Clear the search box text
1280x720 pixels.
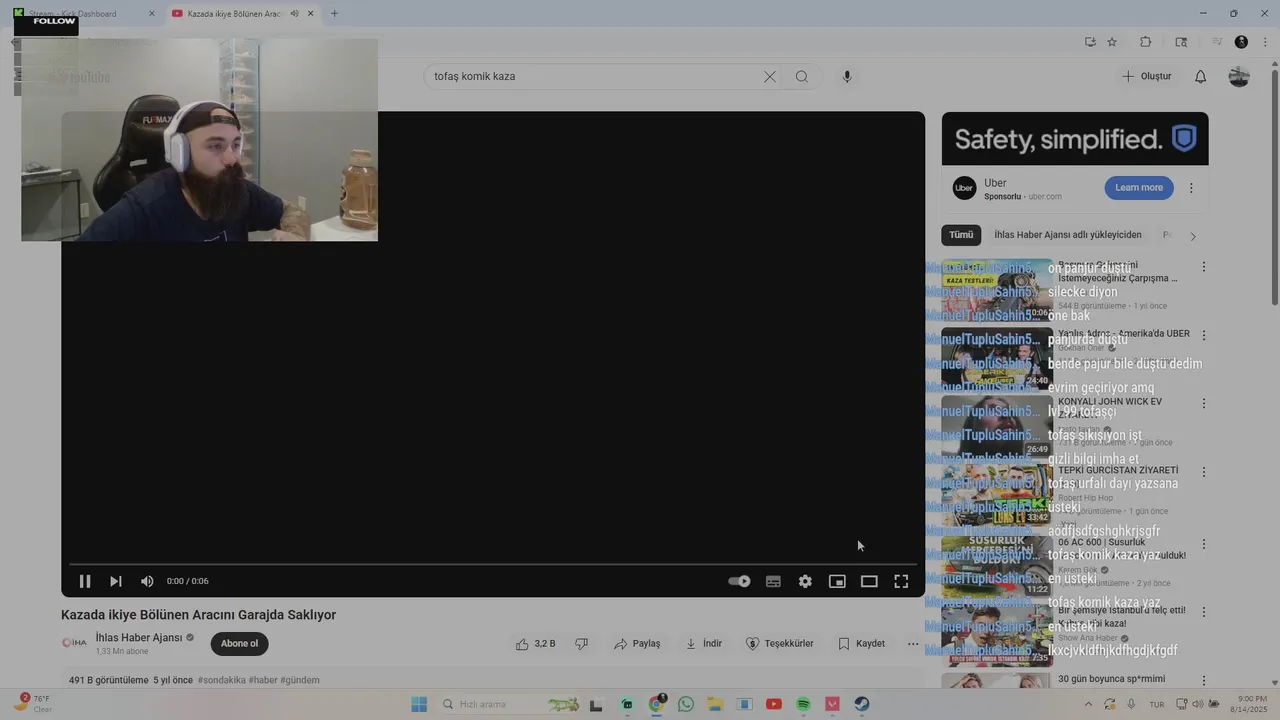(x=770, y=76)
